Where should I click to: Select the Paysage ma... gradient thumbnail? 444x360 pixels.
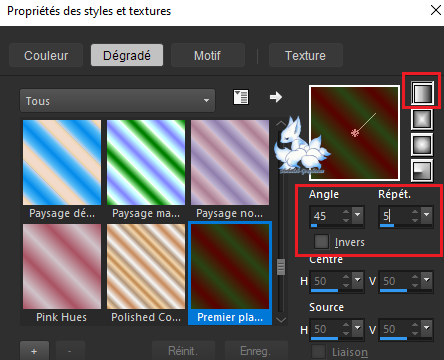pyautogui.click(x=146, y=162)
